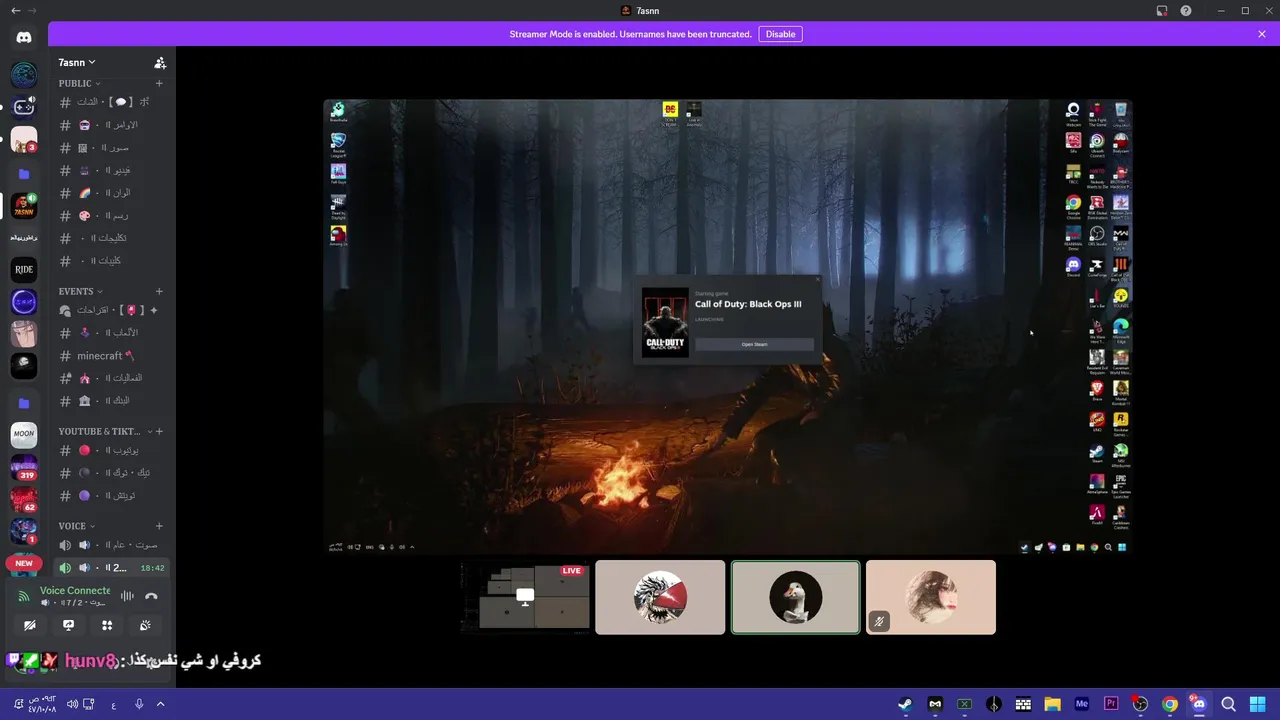Click the Voice Connected status text

coord(75,590)
